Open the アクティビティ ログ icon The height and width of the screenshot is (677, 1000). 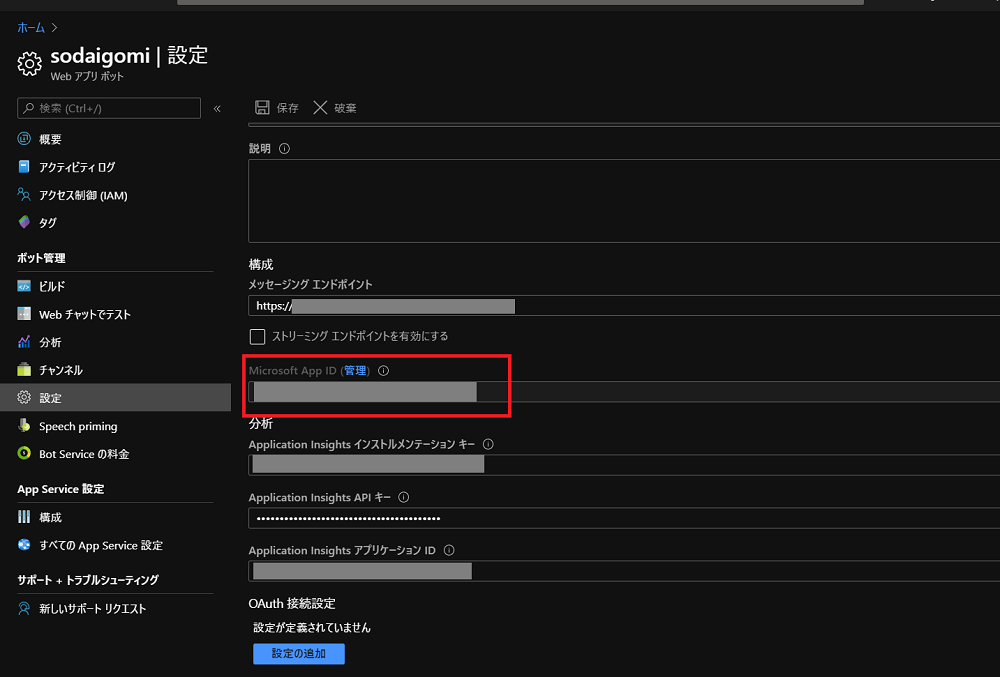tap(24, 166)
